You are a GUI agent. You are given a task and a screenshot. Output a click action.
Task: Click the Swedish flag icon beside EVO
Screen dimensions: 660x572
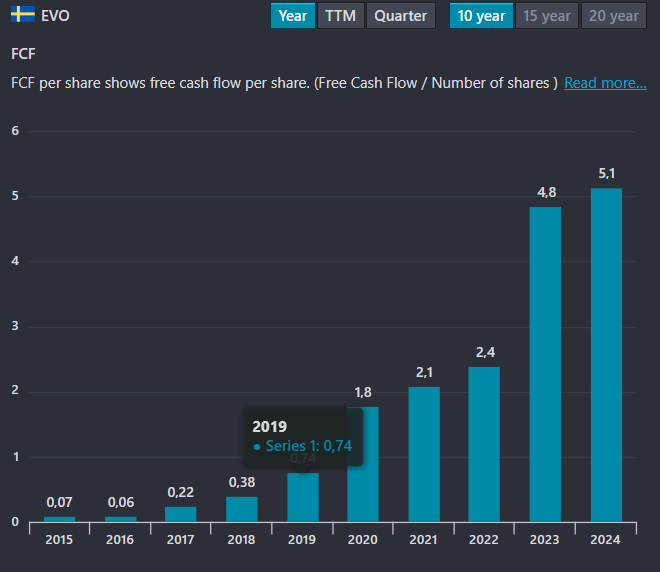tap(22, 15)
